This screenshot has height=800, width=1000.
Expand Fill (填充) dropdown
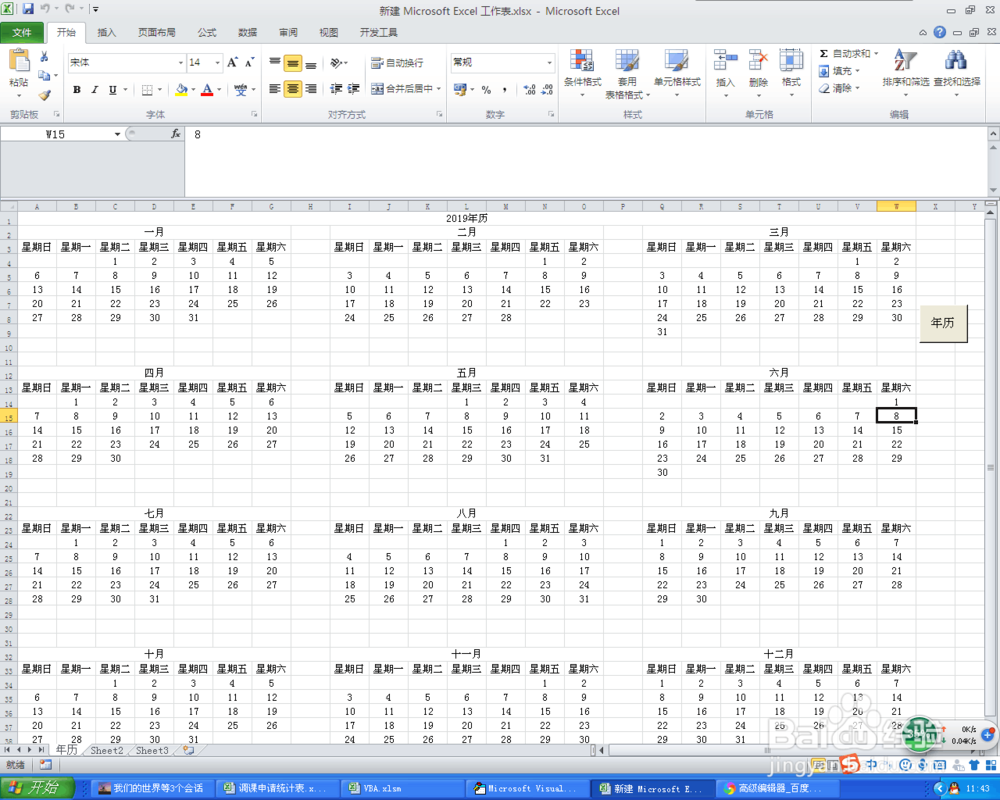(x=858, y=71)
